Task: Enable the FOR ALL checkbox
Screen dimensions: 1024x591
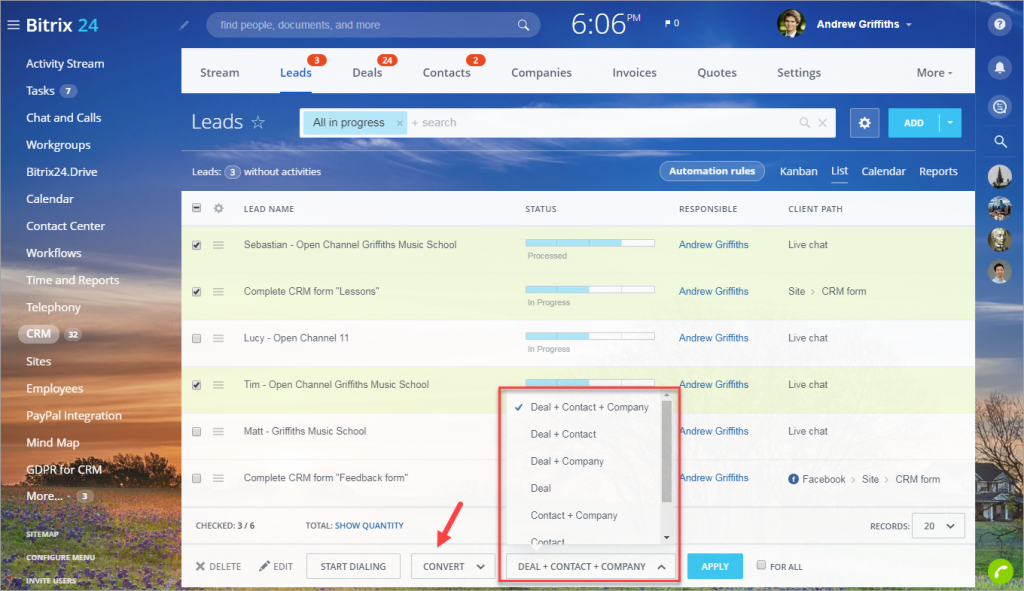Action: (x=761, y=565)
